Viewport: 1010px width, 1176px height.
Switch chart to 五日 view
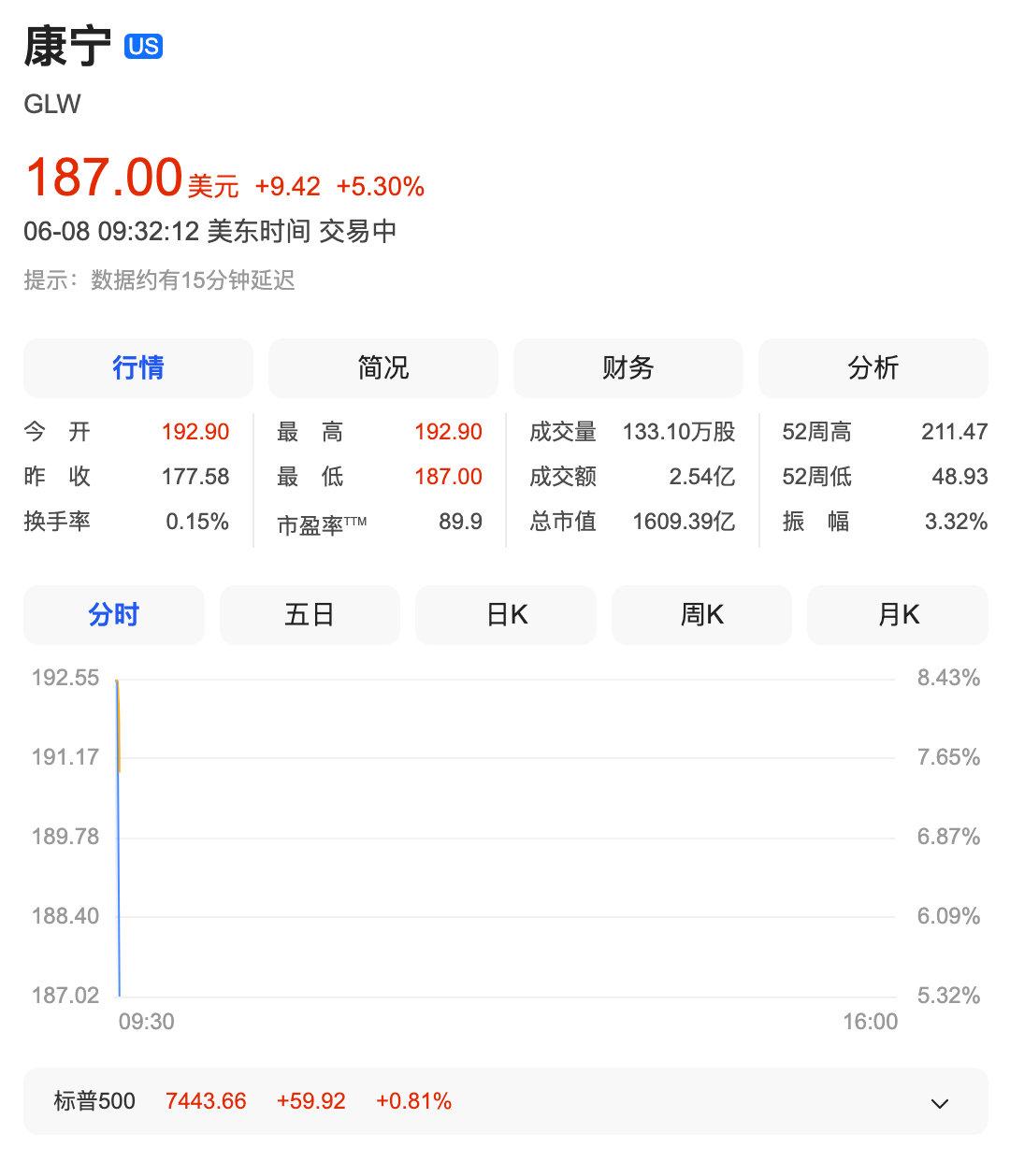pyautogui.click(x=310, y=614)
